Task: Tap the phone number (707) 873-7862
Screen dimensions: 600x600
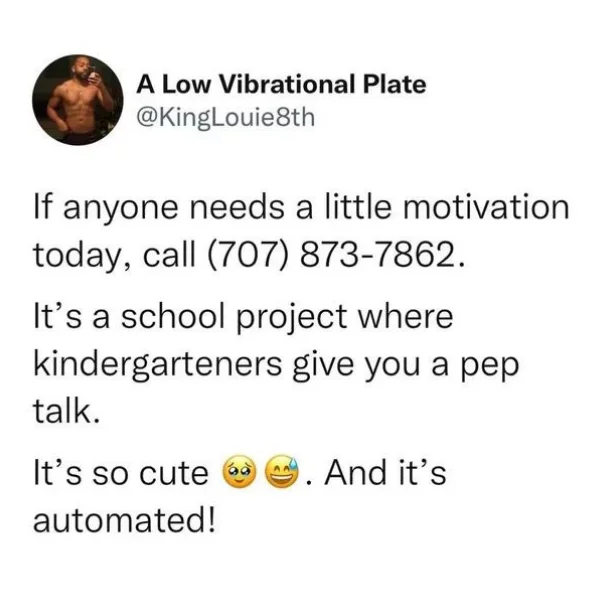Action: [333, 256]
